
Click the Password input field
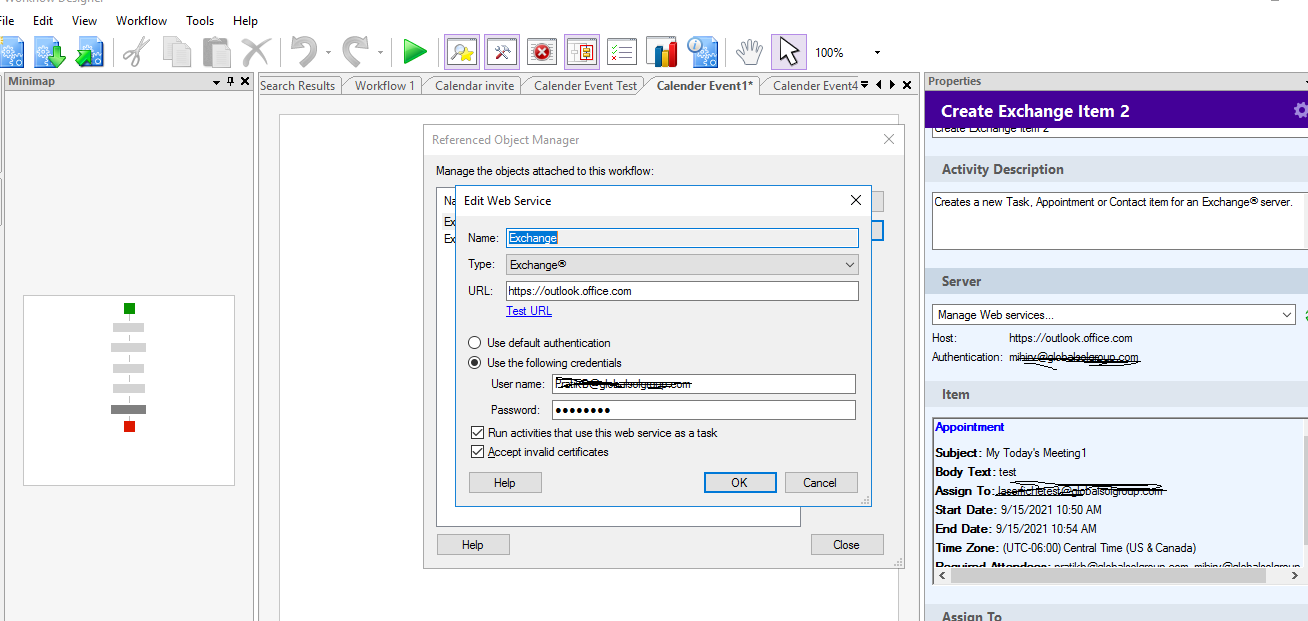704,410
